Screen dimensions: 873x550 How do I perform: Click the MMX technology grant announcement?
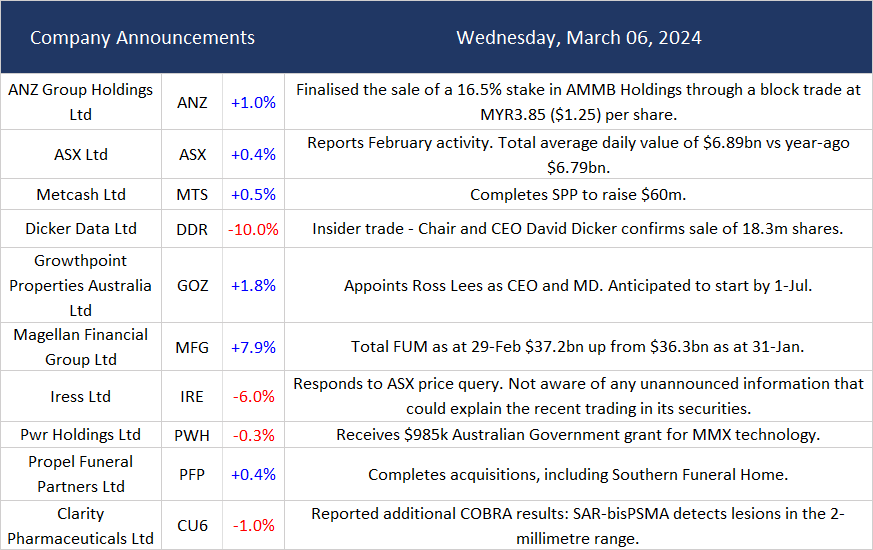pos(577,435)
